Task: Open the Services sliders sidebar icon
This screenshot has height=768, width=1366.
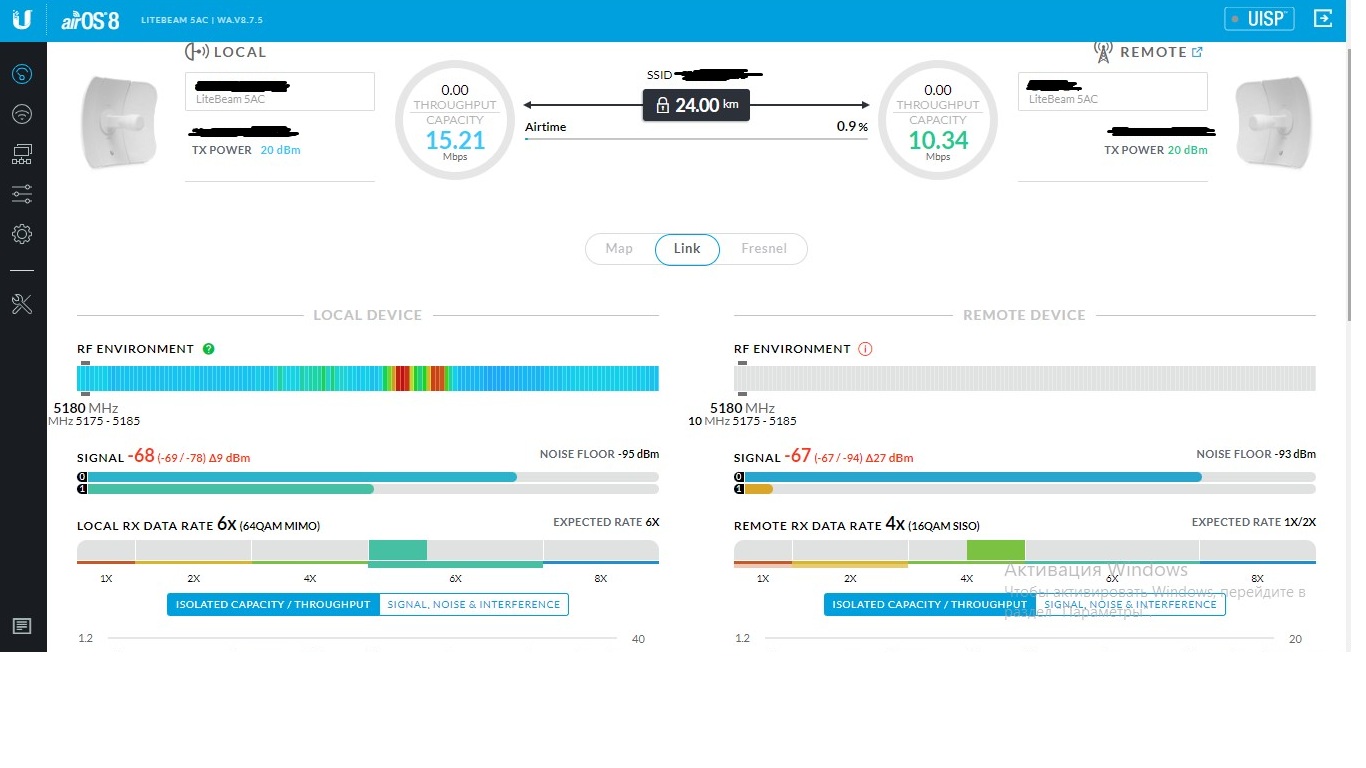Action: tap(22, 194)
